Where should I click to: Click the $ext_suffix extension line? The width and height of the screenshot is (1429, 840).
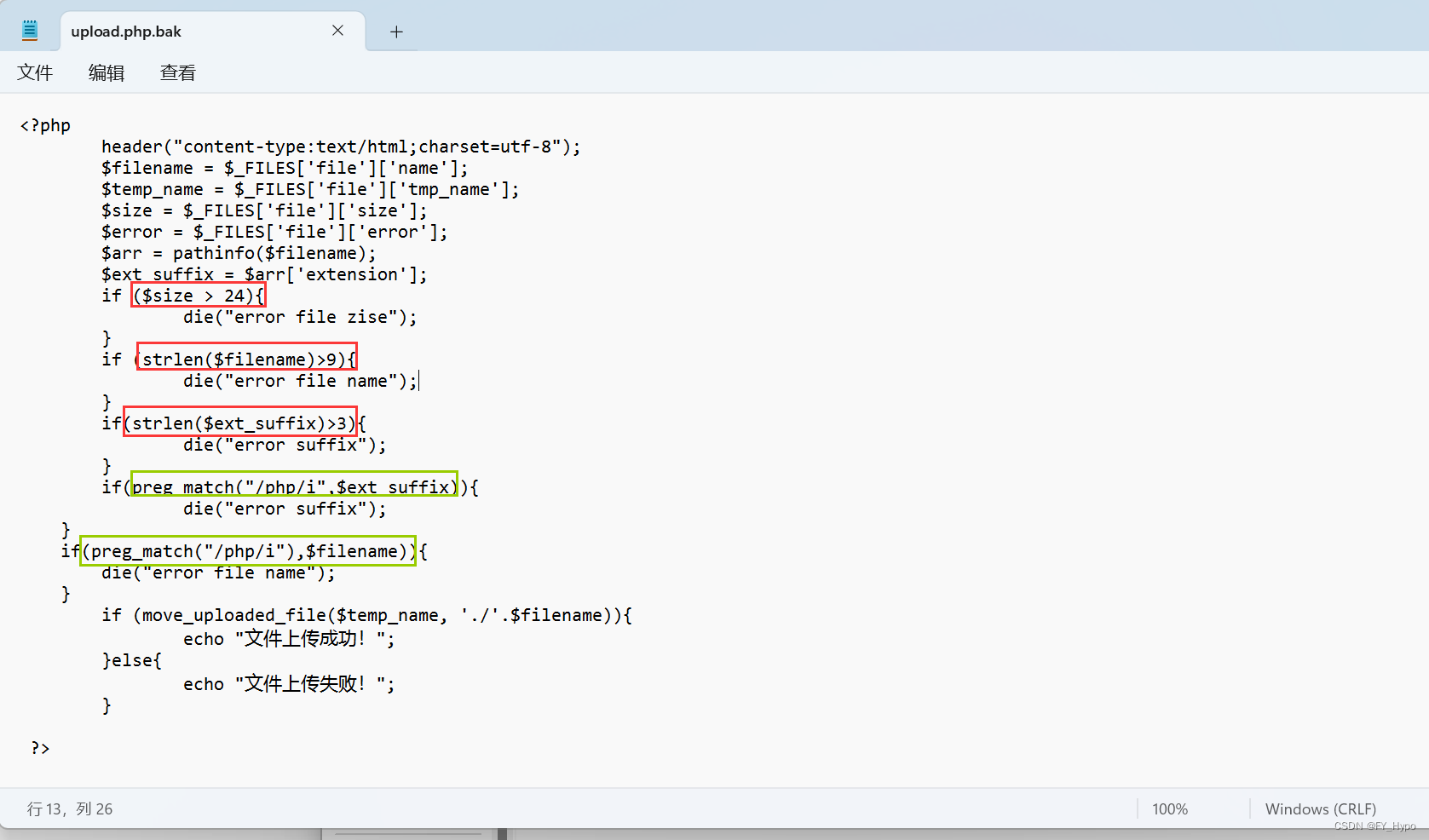coord(264,274)
